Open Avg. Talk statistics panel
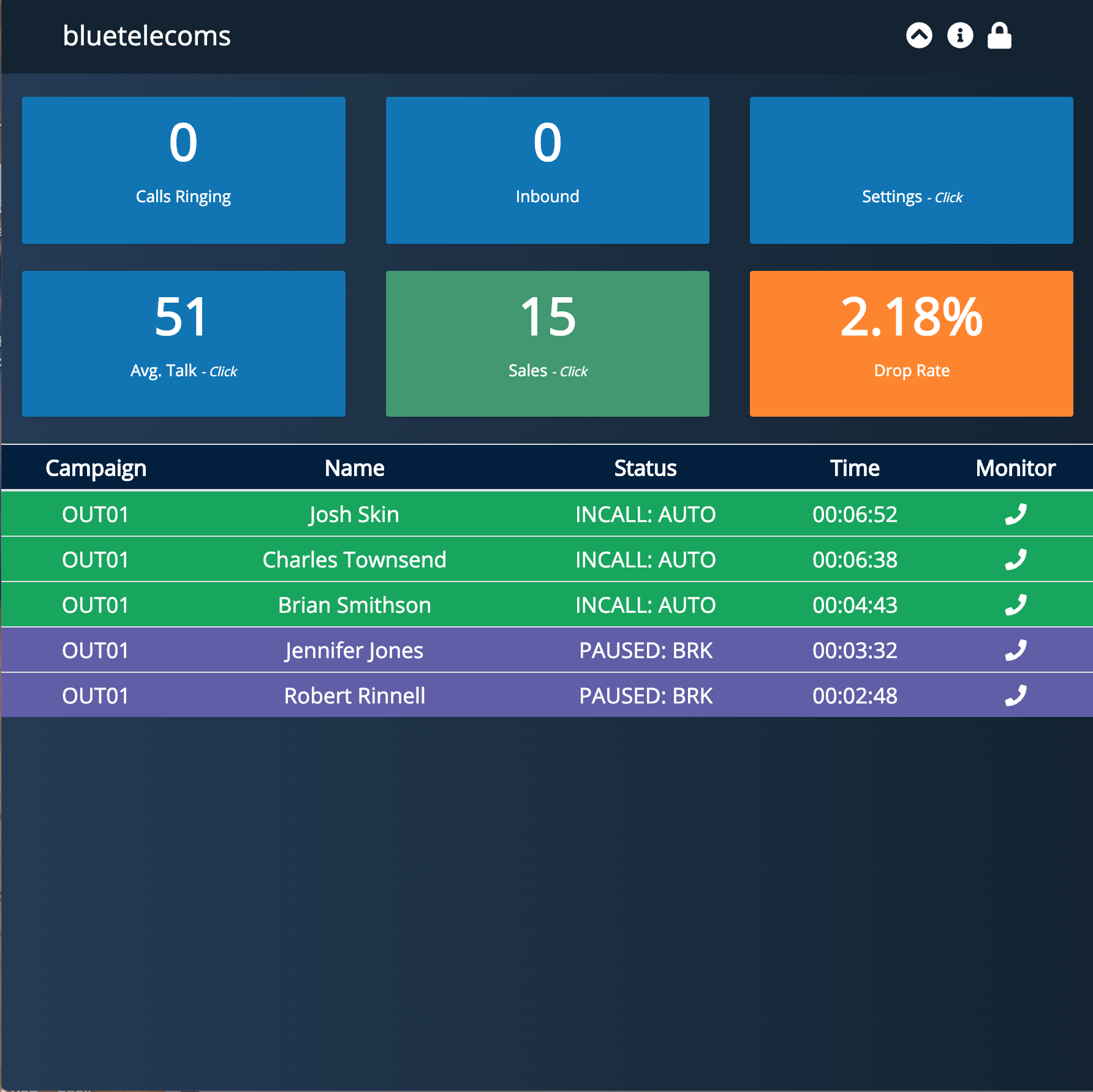The image size is (1093, 1092). coord(184,343)
